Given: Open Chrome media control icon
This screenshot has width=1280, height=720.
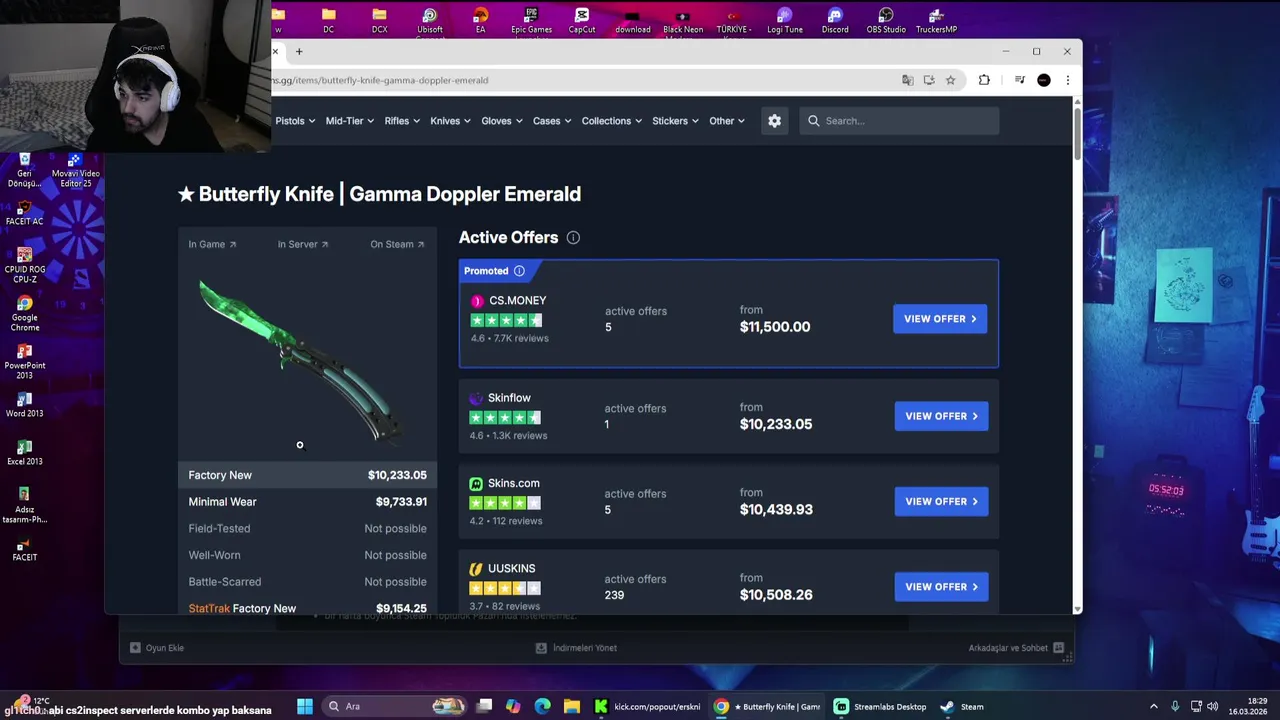Looking at the screenshot, I should 1019,80.
